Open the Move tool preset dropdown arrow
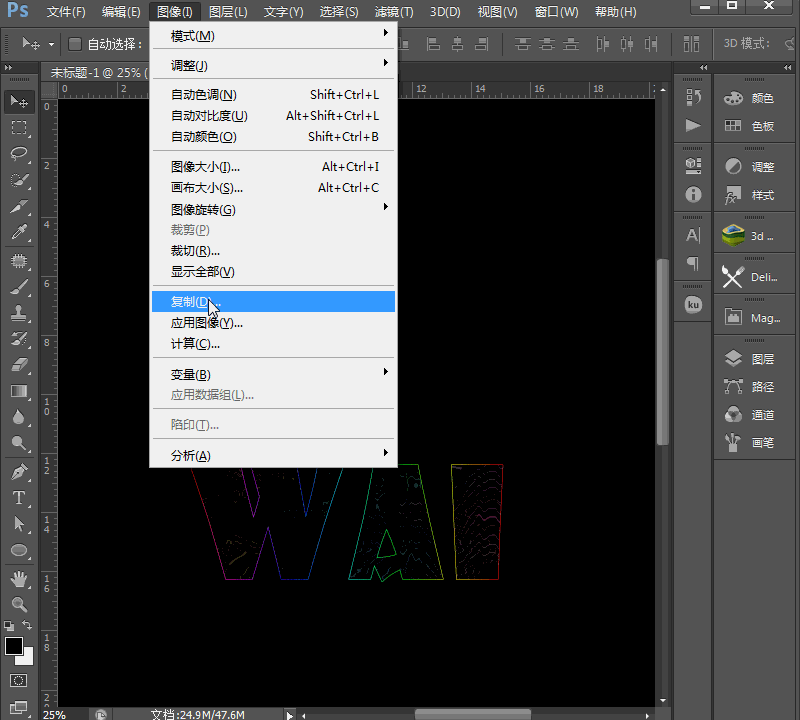Image resolution: width=800 pixels, height=720 pixels. click(x=52, y=44)
